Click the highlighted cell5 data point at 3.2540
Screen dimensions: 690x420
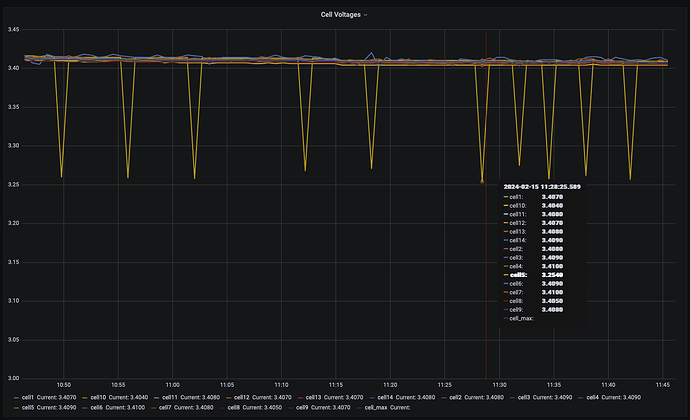[x=482, y=182]
